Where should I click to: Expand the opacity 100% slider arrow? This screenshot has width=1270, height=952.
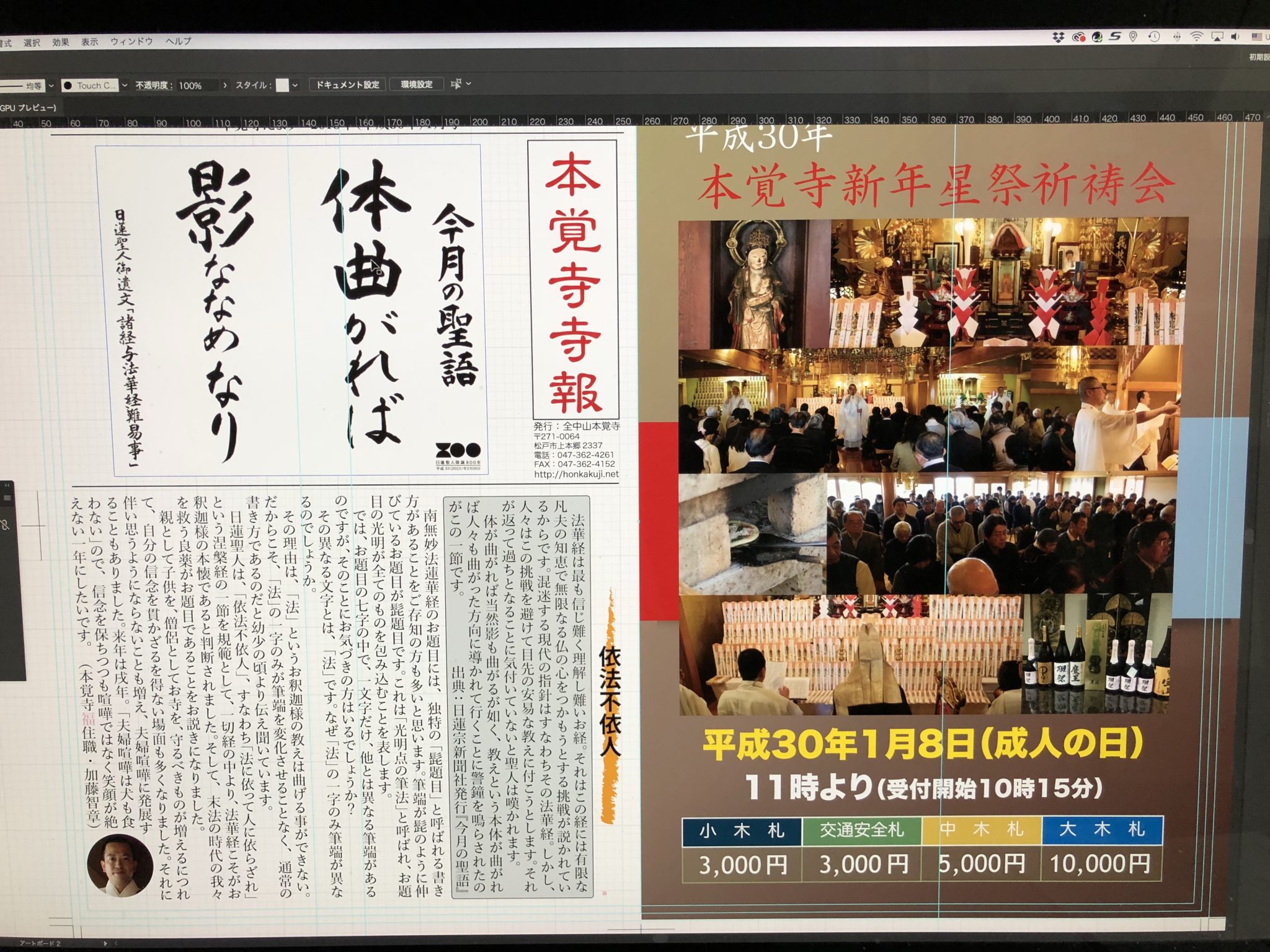coord(224,85)
